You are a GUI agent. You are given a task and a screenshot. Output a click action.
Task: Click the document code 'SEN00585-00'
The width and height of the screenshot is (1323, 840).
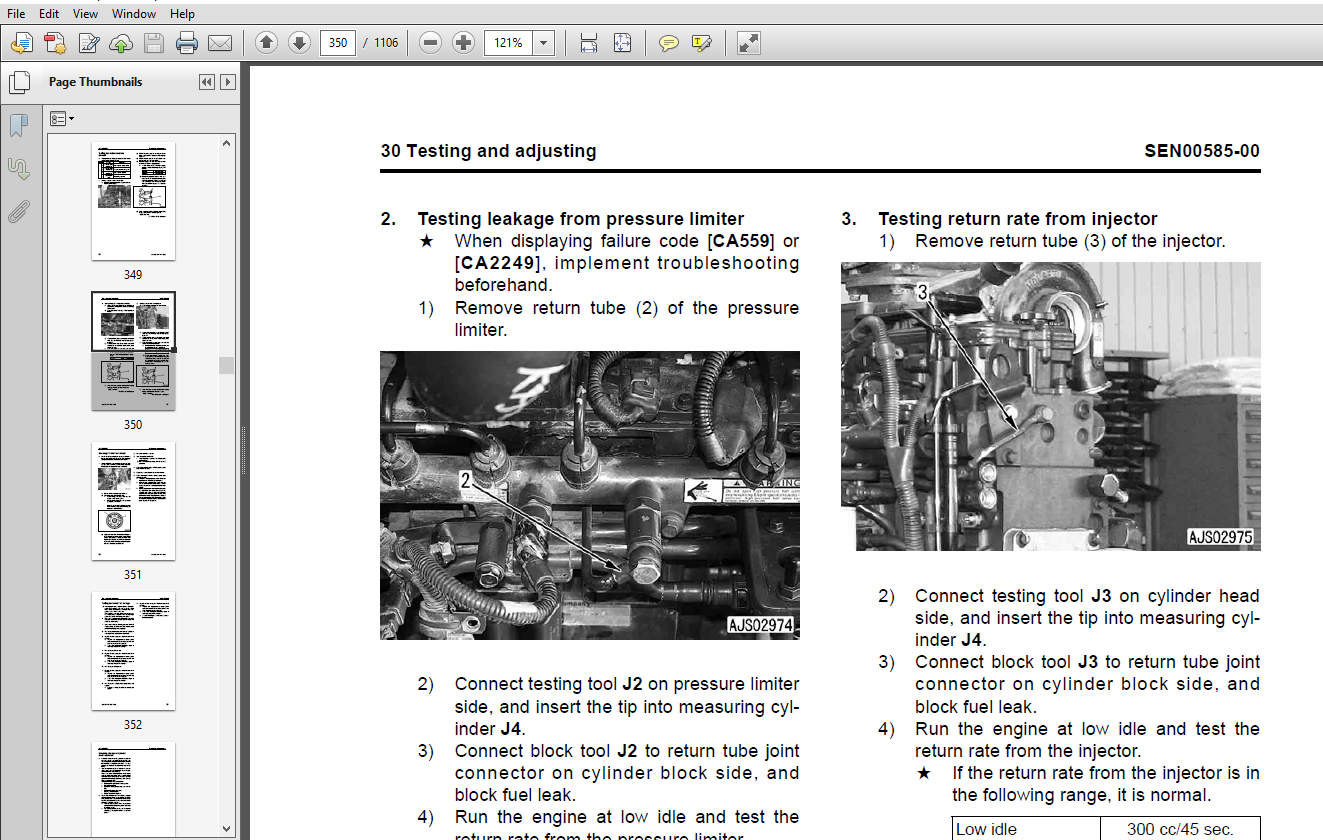pos(1202,151)
